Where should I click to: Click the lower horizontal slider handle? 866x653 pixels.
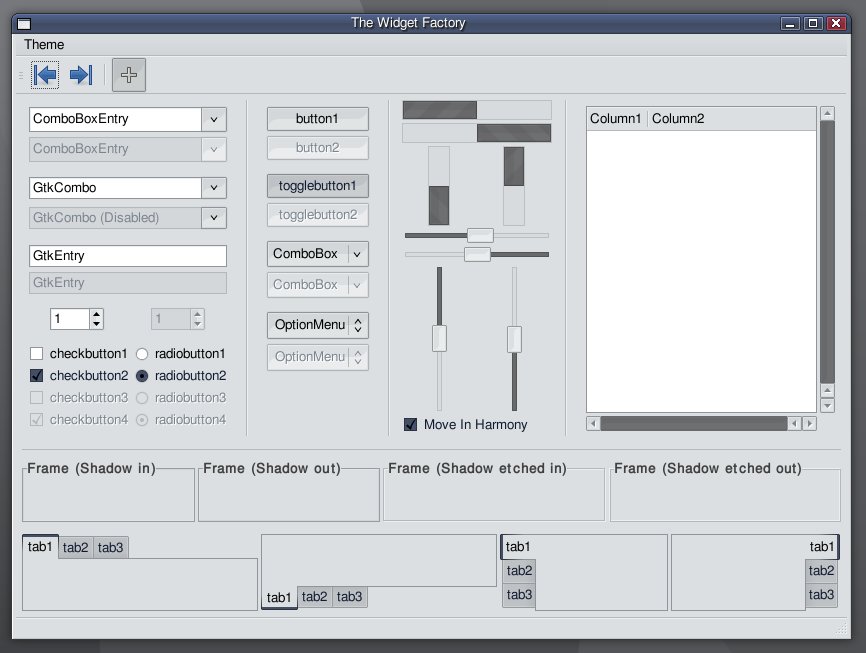[x=477, y=255]
